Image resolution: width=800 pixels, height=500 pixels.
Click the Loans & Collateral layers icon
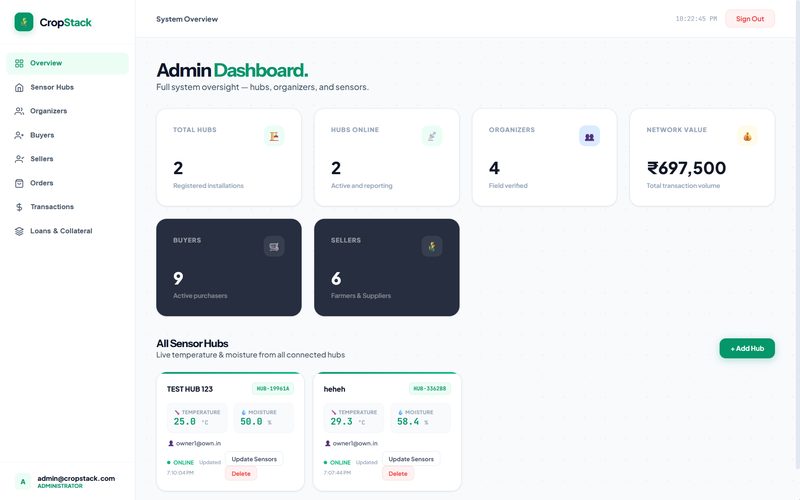[x=19, y=231]
